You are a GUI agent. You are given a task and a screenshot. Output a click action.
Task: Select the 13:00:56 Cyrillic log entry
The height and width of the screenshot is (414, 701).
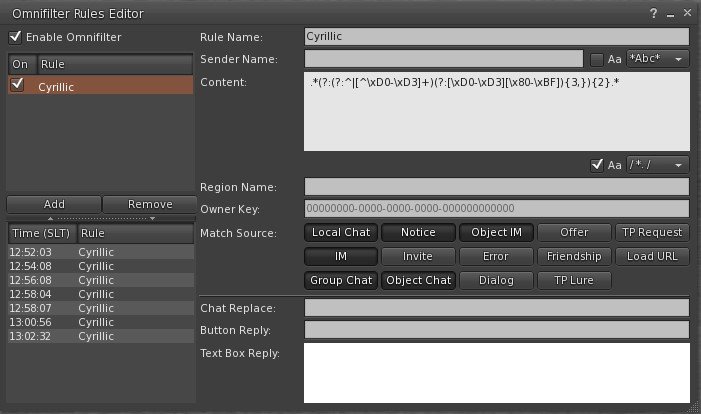tap(101, 322)
